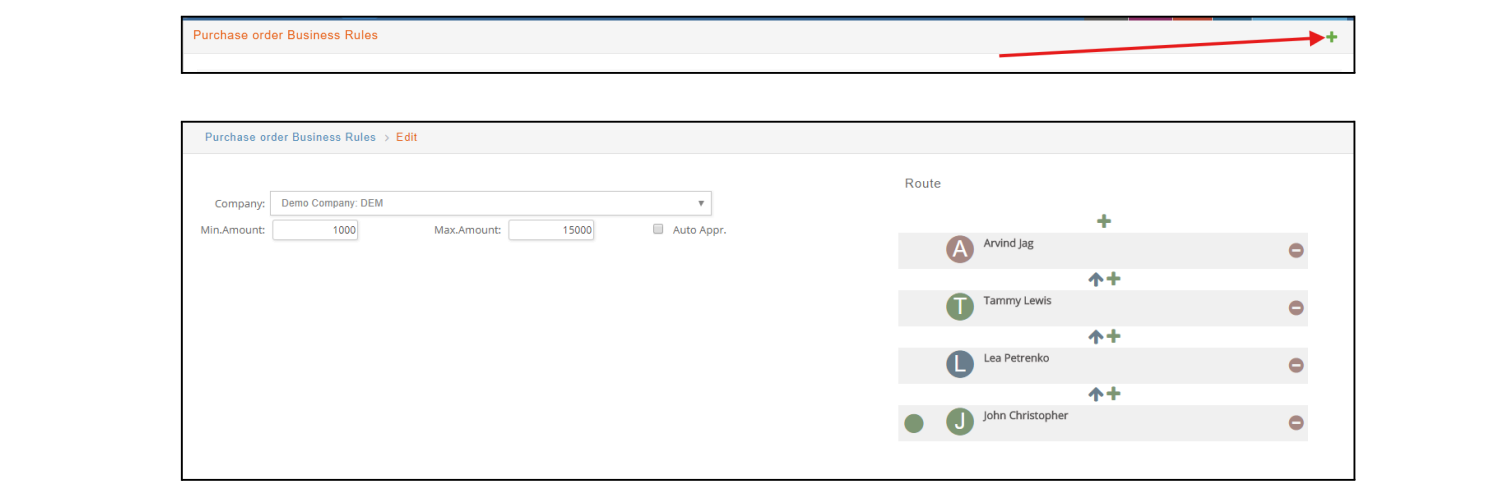The width and height of the screenshot is (1505, 497).
Task: Add approver below Arvind Jag
Action: click(1113, 279)
